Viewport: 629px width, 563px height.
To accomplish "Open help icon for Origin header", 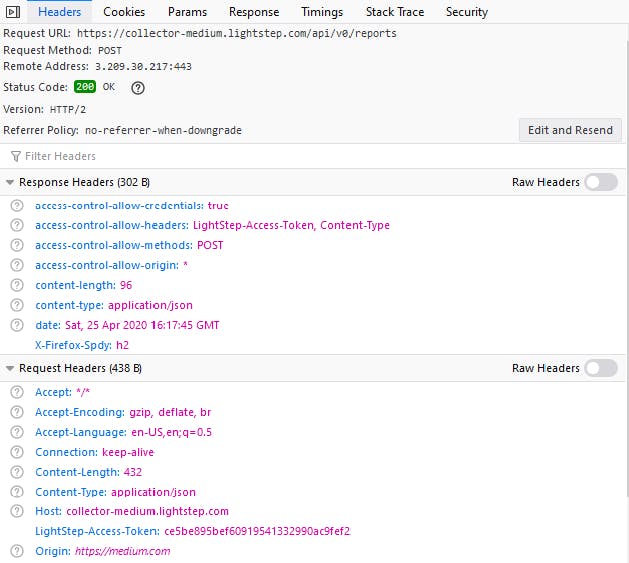I will point(17,551).
